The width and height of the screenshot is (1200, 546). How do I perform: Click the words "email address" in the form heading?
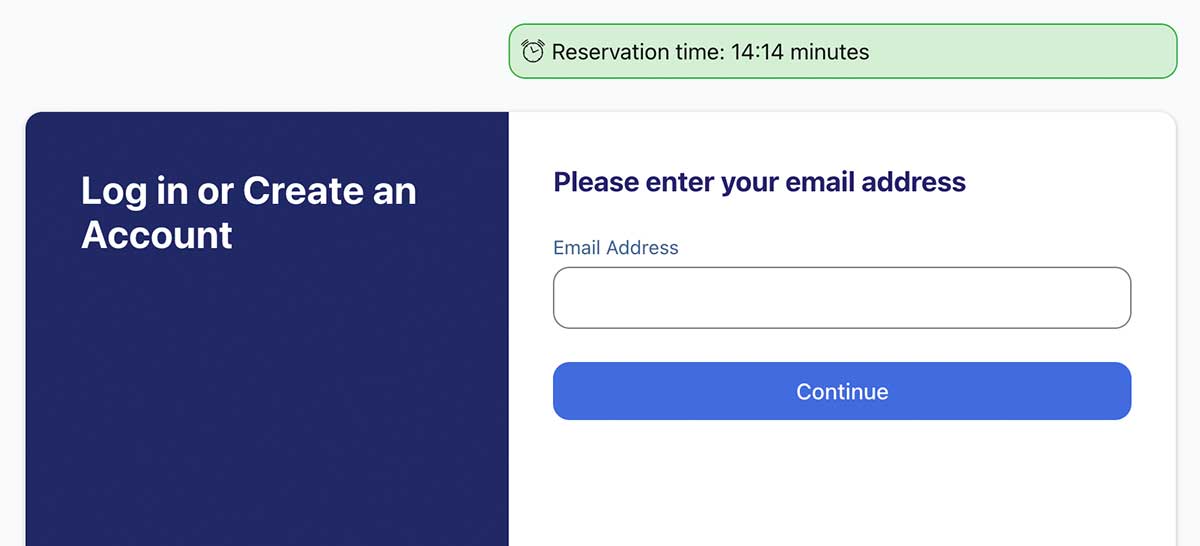click(875, 182)
